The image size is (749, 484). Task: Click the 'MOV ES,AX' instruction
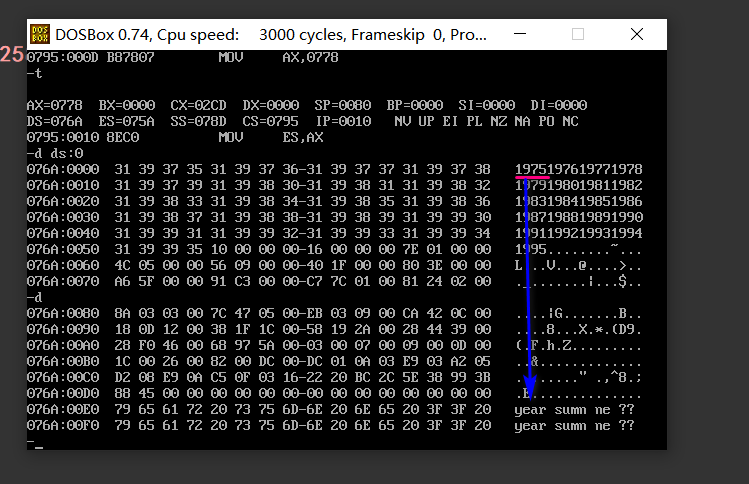click(271, 138)
